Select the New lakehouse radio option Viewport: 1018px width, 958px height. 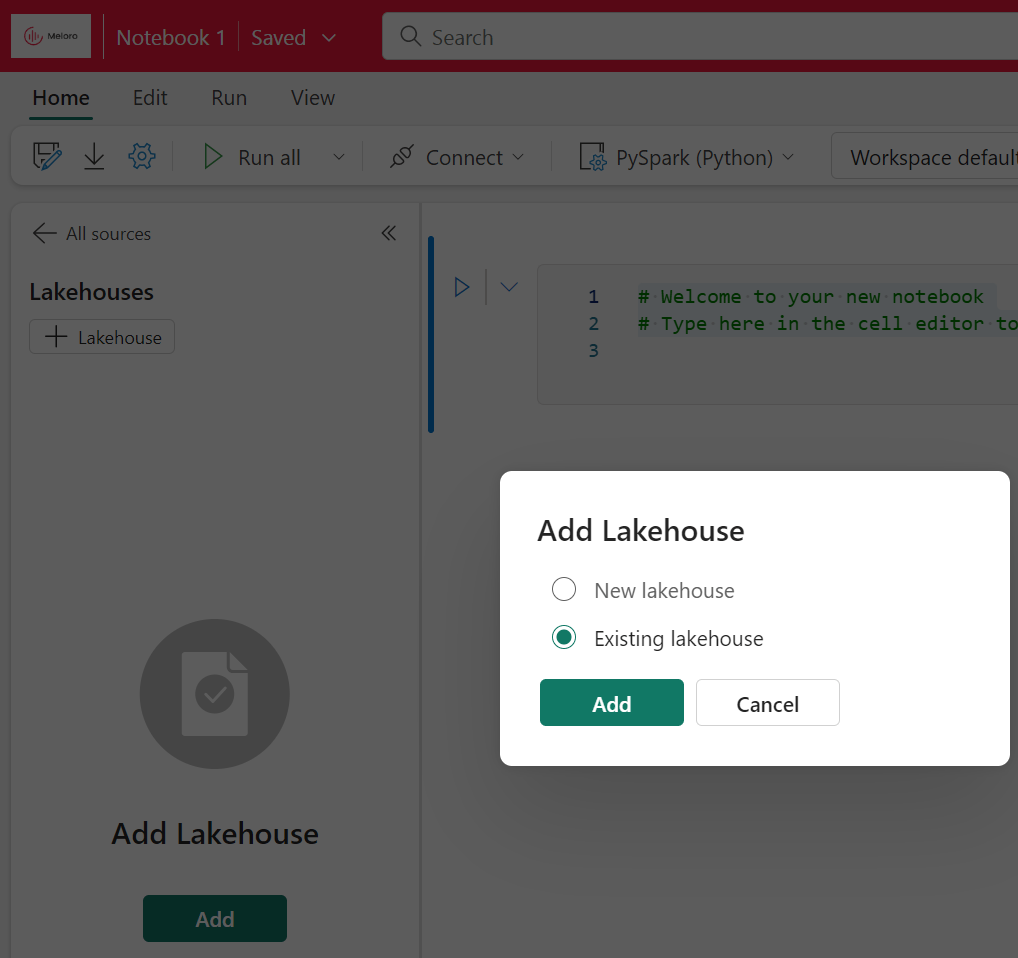[564, 590]
